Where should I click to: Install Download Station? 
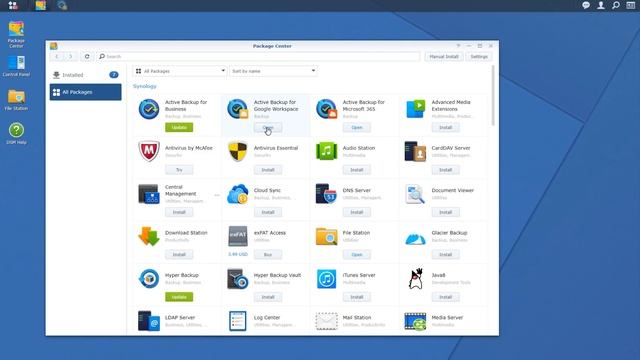(179, 255)
